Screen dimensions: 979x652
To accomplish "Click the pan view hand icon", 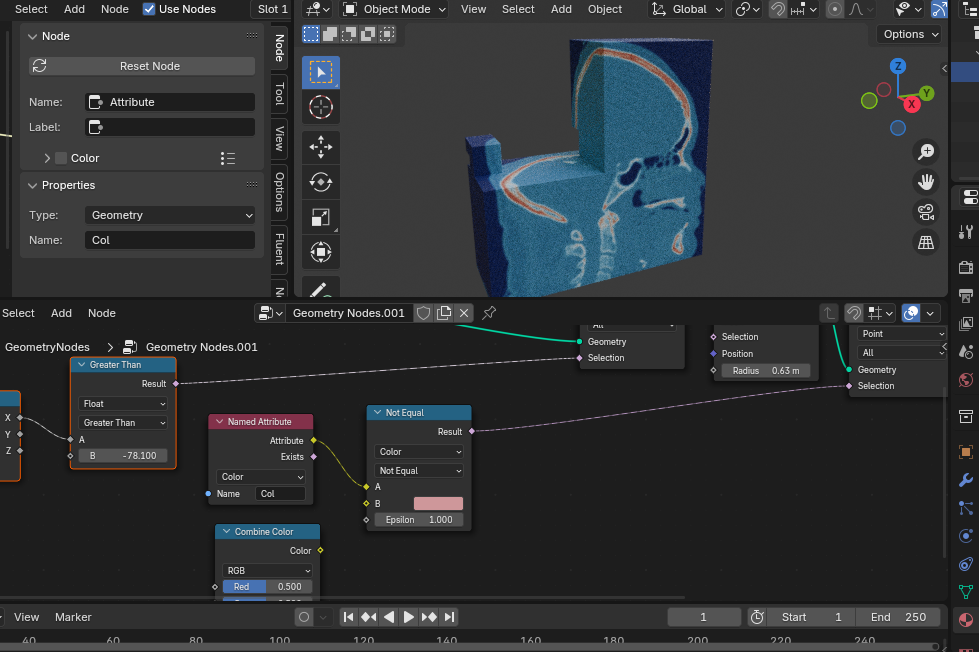I will click(926, 182).
